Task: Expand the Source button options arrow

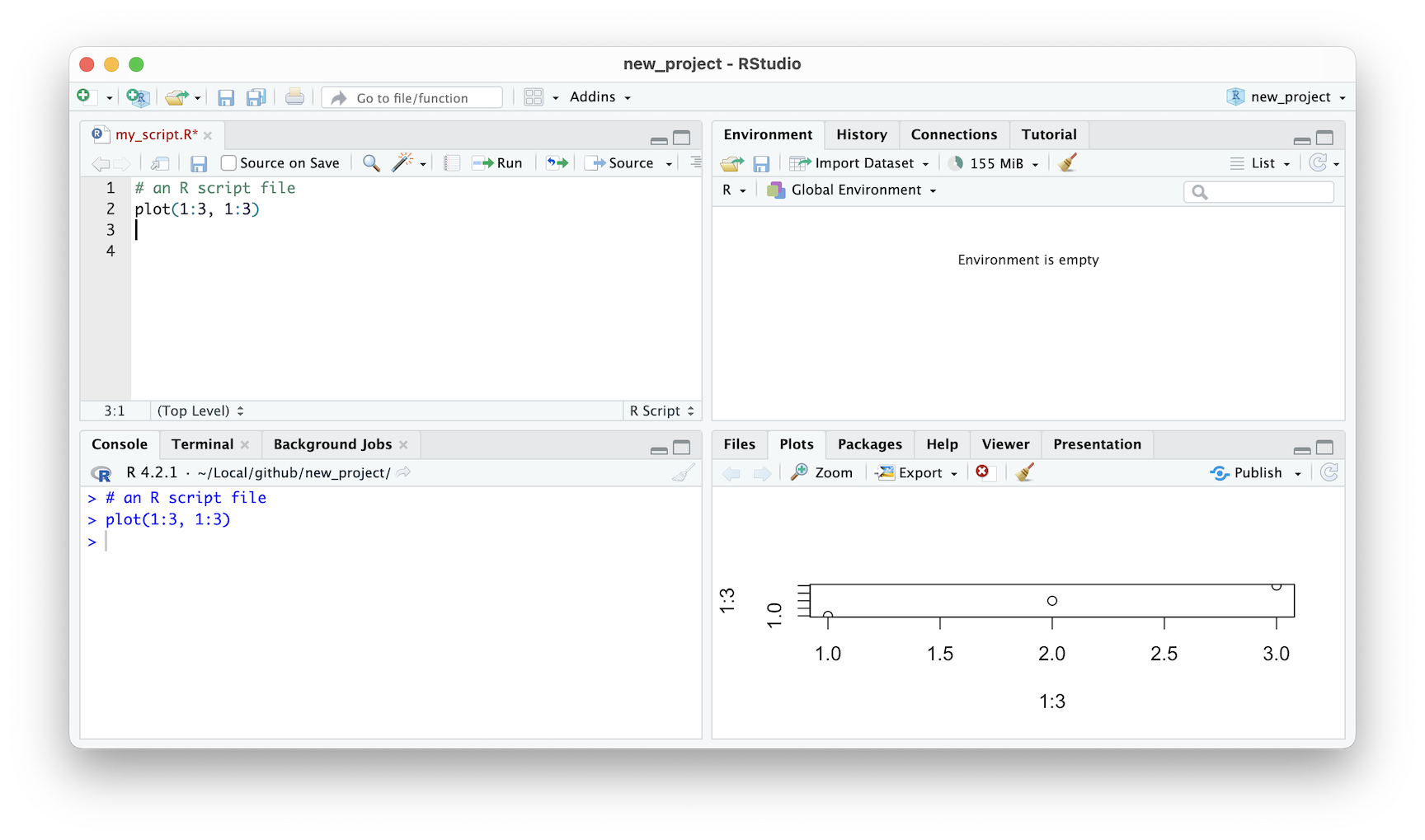Action: pos(669,164)
